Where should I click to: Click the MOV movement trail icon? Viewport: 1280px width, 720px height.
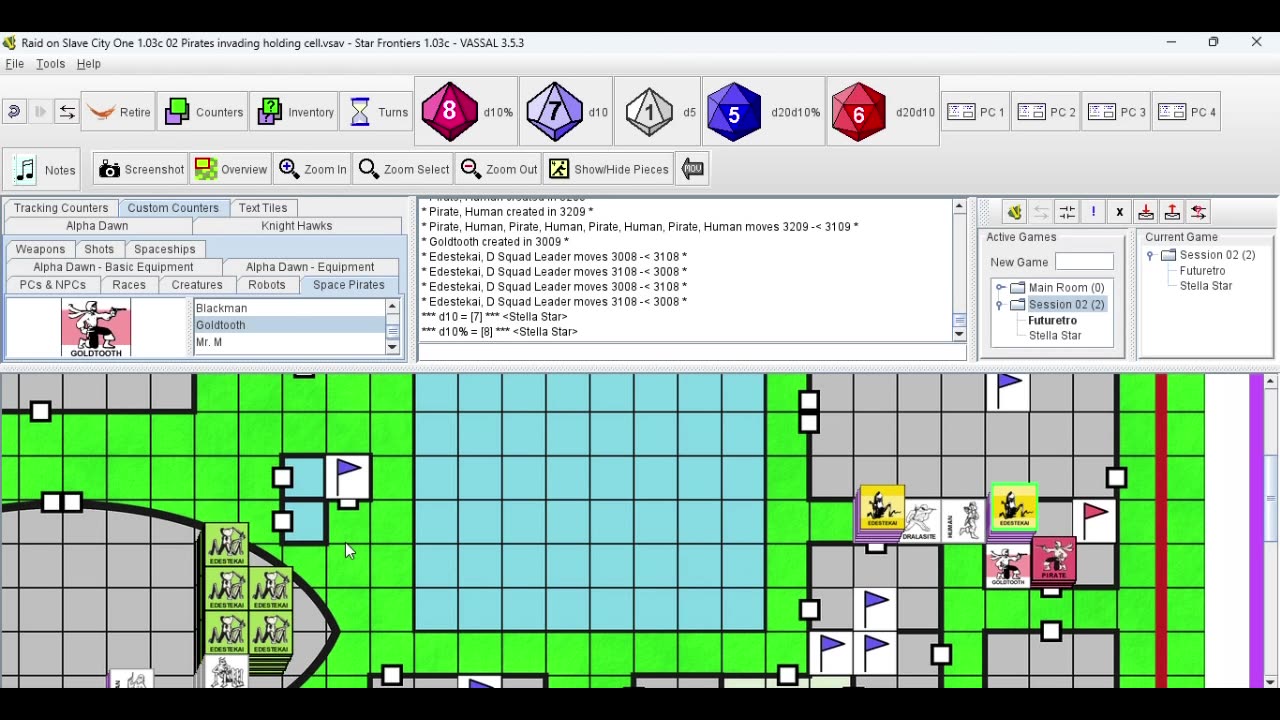pos(693,169)
